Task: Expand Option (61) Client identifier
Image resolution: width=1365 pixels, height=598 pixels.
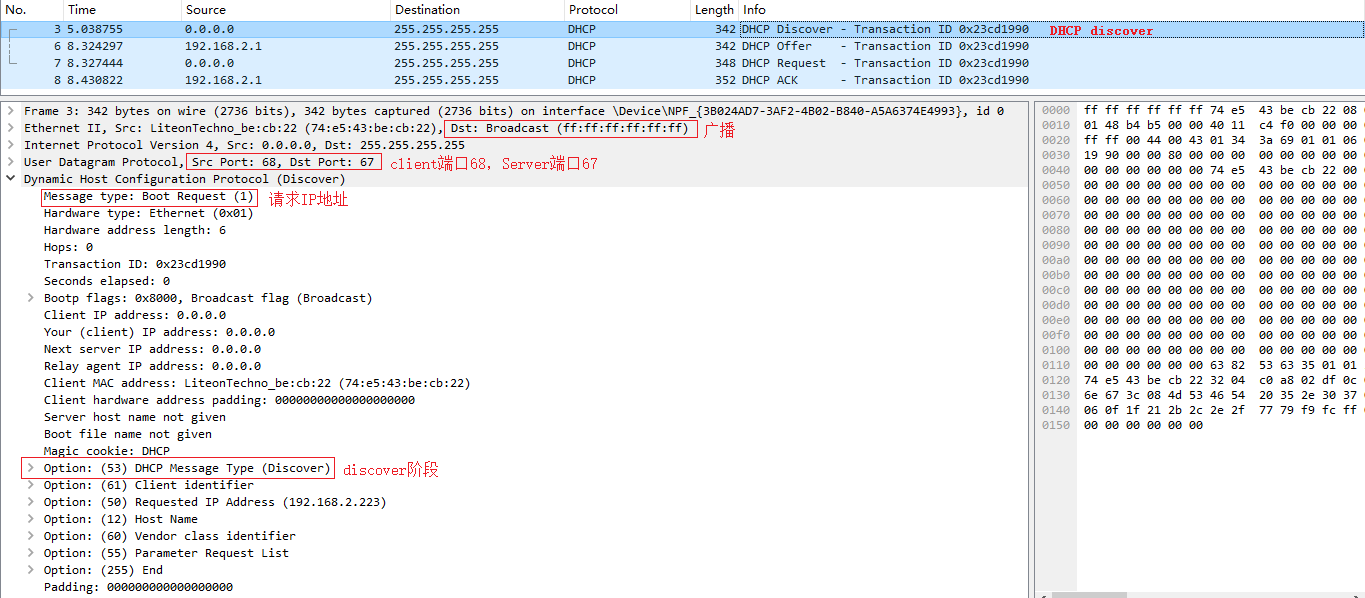Action: click(31, 485)
